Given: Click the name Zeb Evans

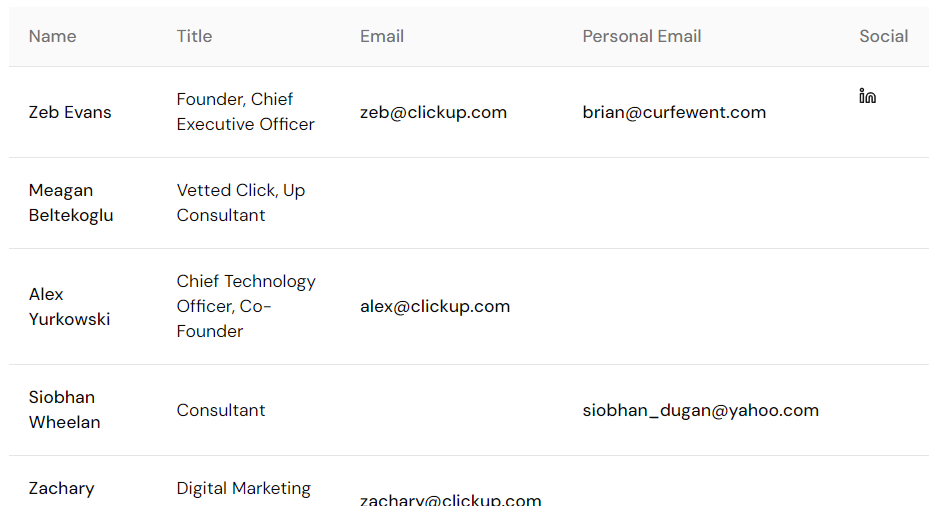Looking at the screenshot, I should pos(70,112).
